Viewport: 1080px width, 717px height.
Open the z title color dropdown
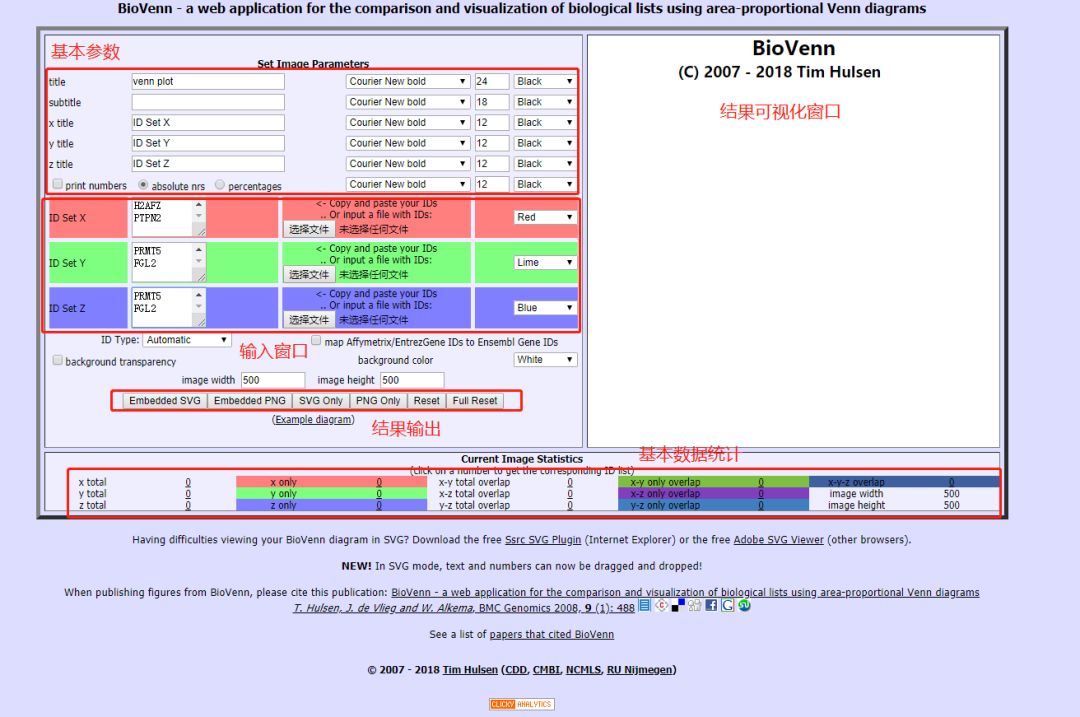click(545, 164)
